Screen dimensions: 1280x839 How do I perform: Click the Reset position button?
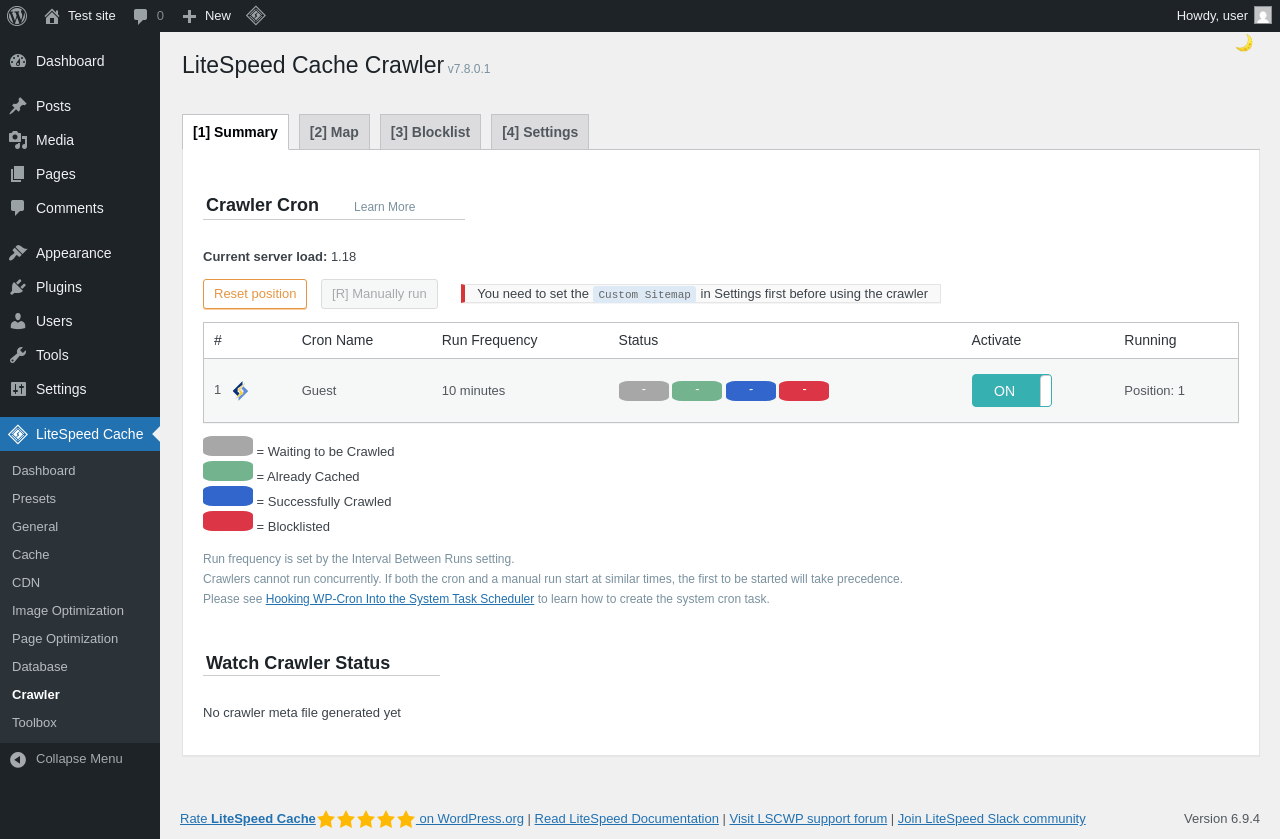(255, 294)
